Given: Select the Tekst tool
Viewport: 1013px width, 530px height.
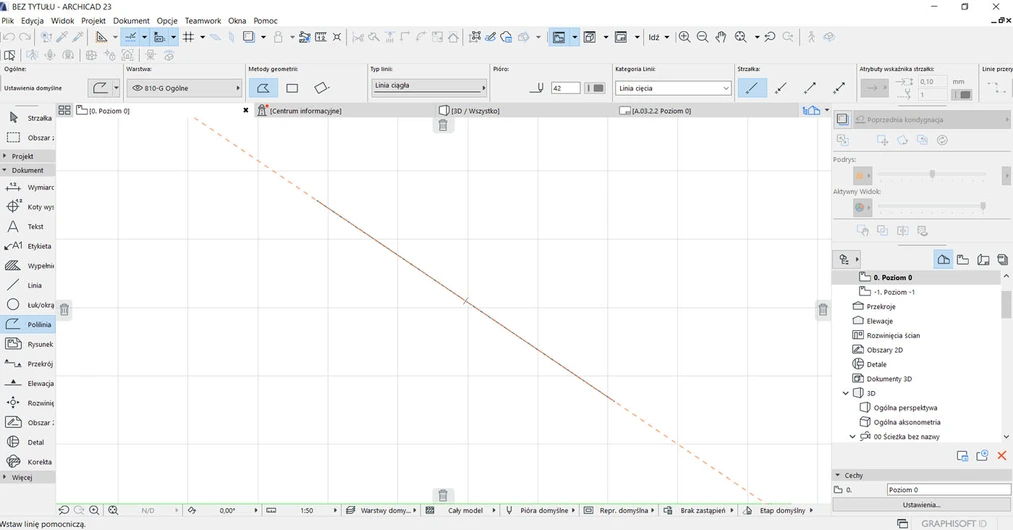Looking at the screenshot, I should tap(28, 227).
